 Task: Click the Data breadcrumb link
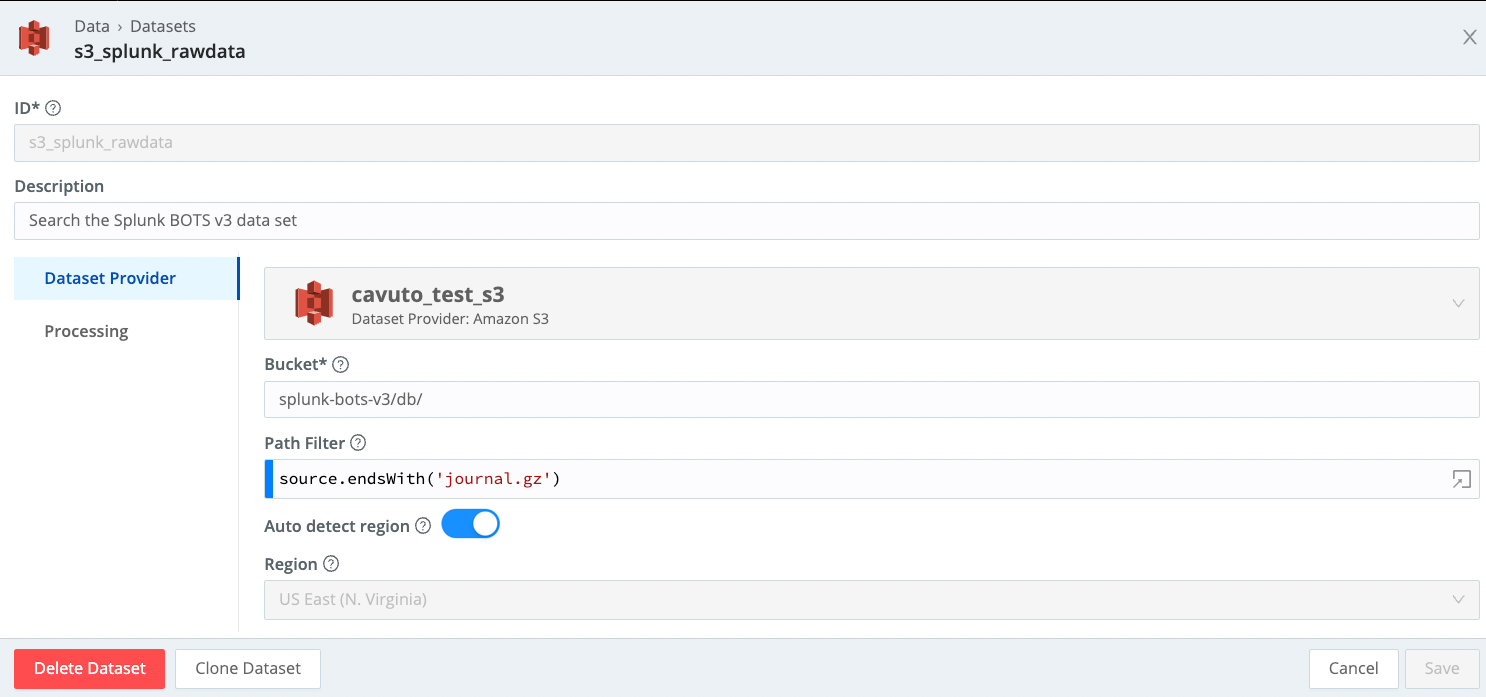[91, 25]
